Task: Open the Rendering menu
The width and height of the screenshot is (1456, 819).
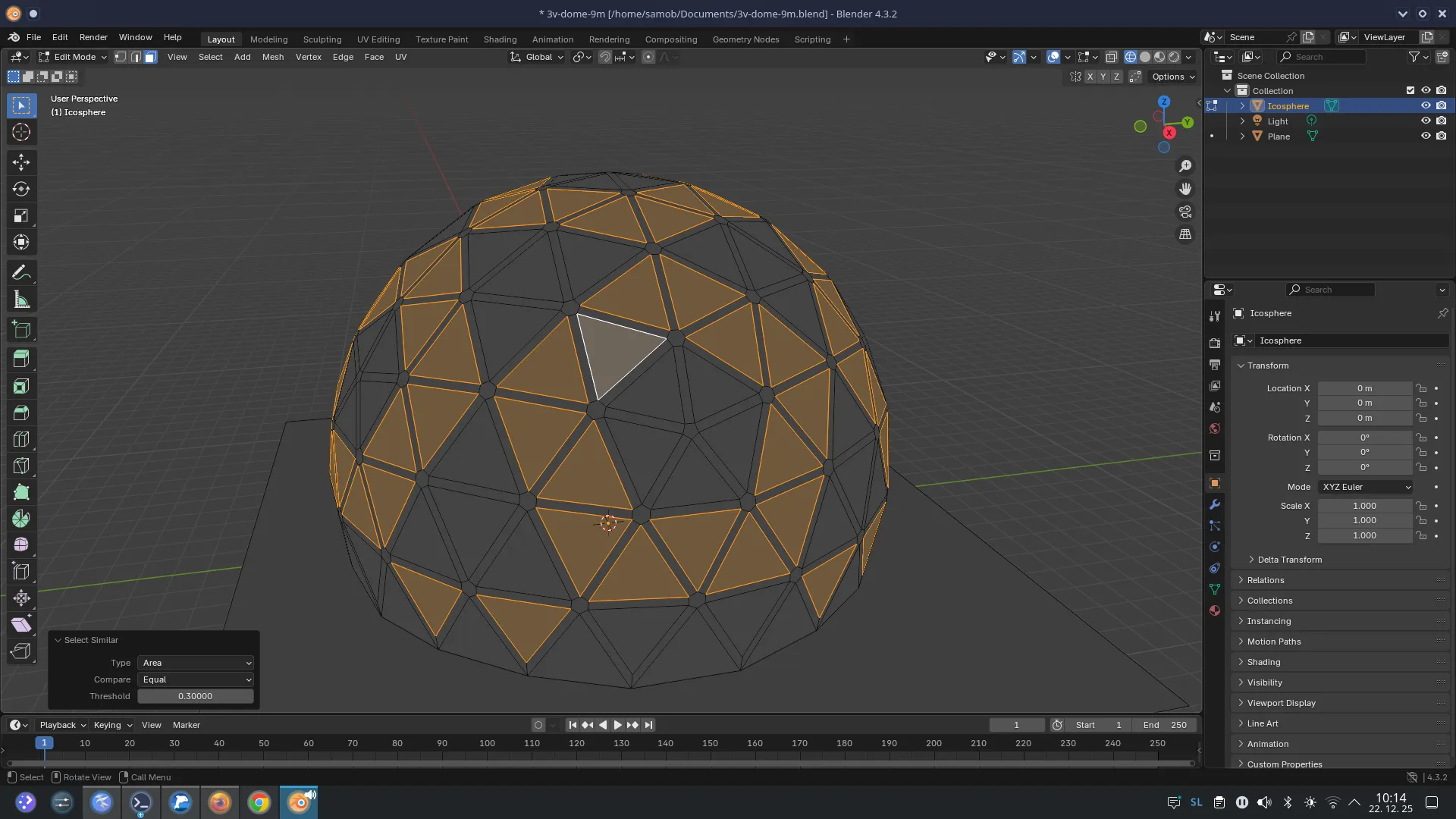Action: (x=609, y=39)
